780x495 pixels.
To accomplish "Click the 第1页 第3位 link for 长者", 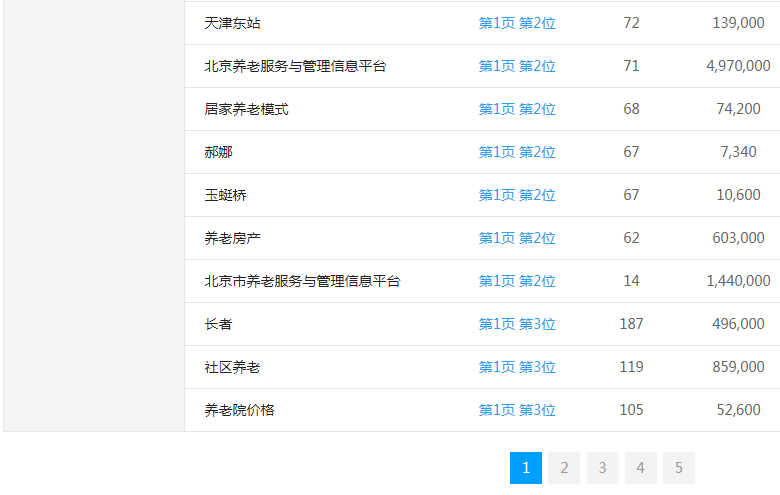I will pos(517,324).
